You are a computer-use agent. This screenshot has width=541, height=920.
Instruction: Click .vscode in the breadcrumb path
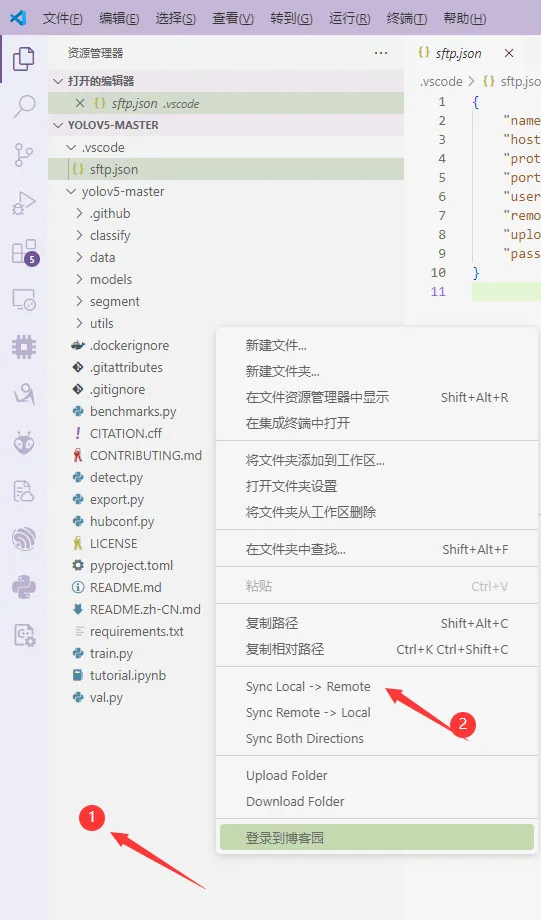441,82
